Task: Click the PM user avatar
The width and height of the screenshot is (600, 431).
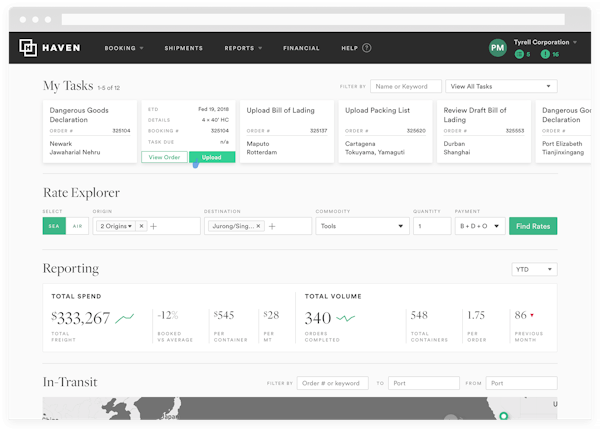Action: pos(497,48)
